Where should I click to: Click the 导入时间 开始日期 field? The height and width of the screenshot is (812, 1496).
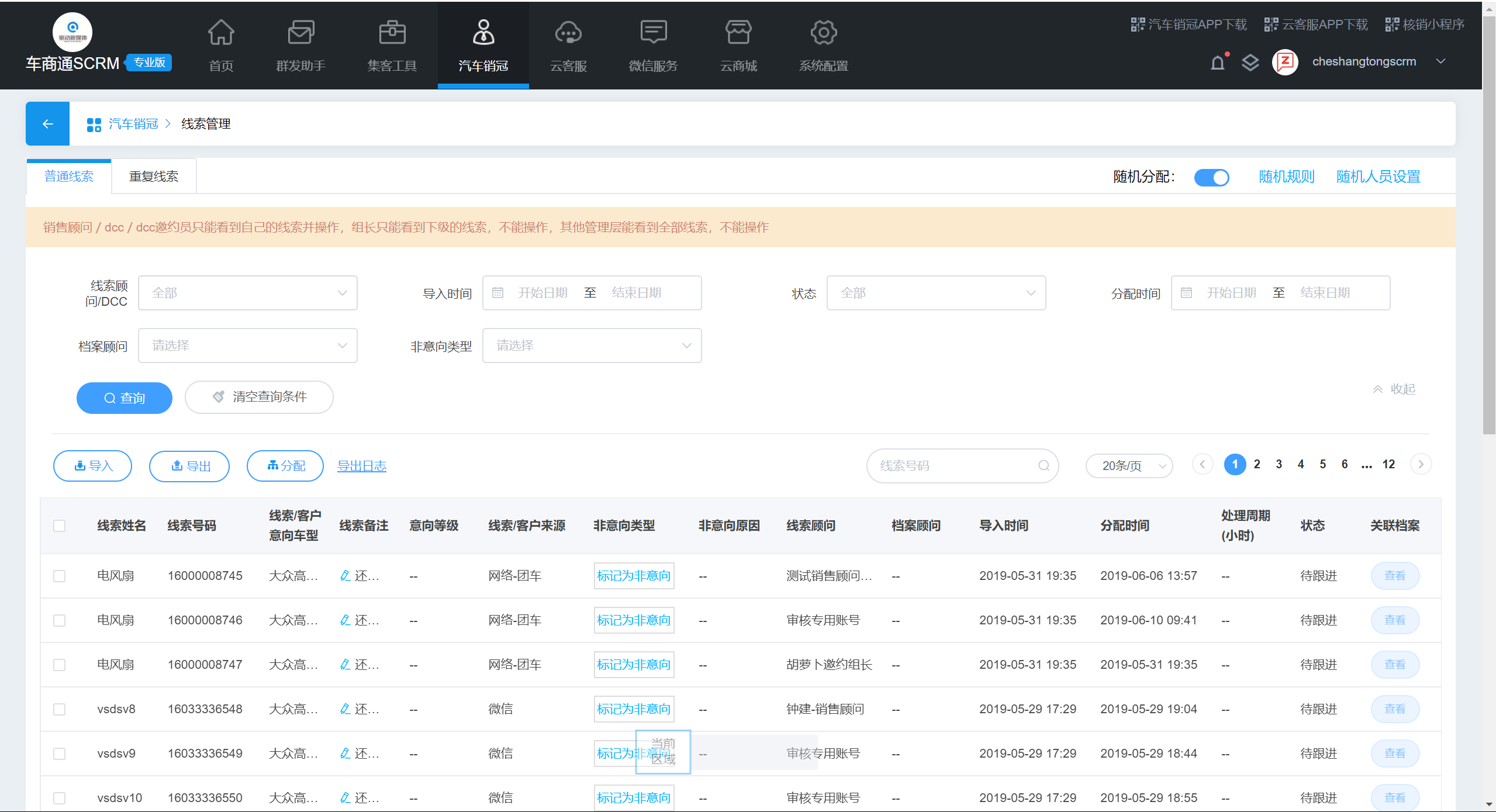click(x=542, y=293)
